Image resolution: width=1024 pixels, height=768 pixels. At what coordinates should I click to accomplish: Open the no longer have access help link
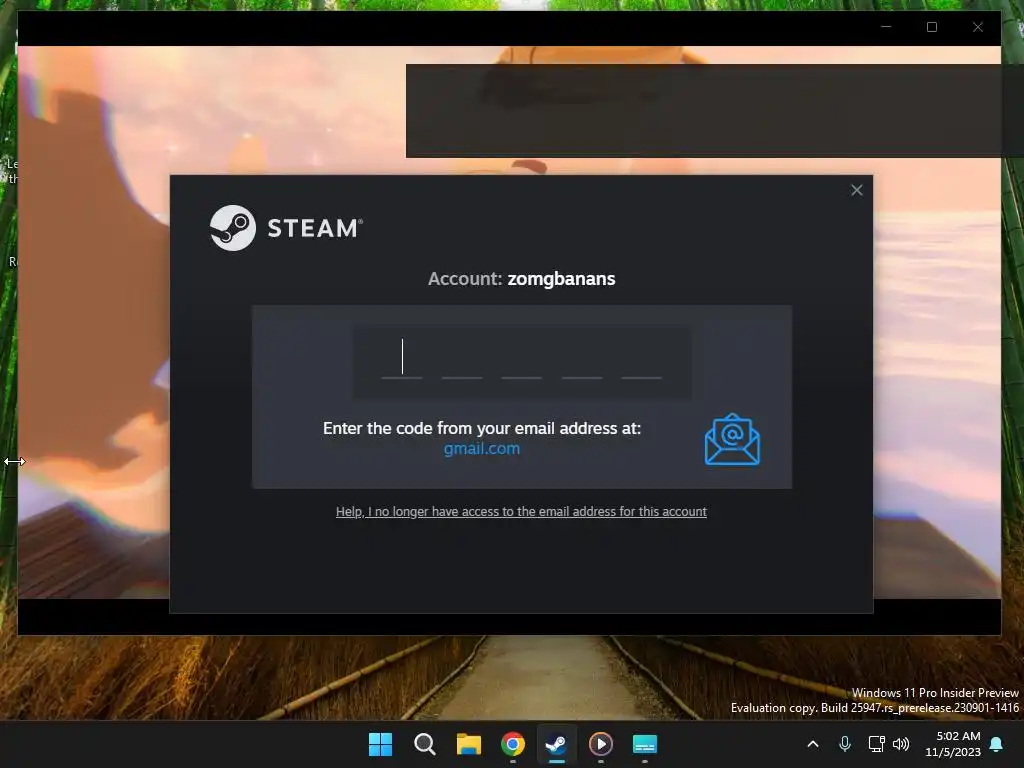pyautogui.click(x=521, y=511)
